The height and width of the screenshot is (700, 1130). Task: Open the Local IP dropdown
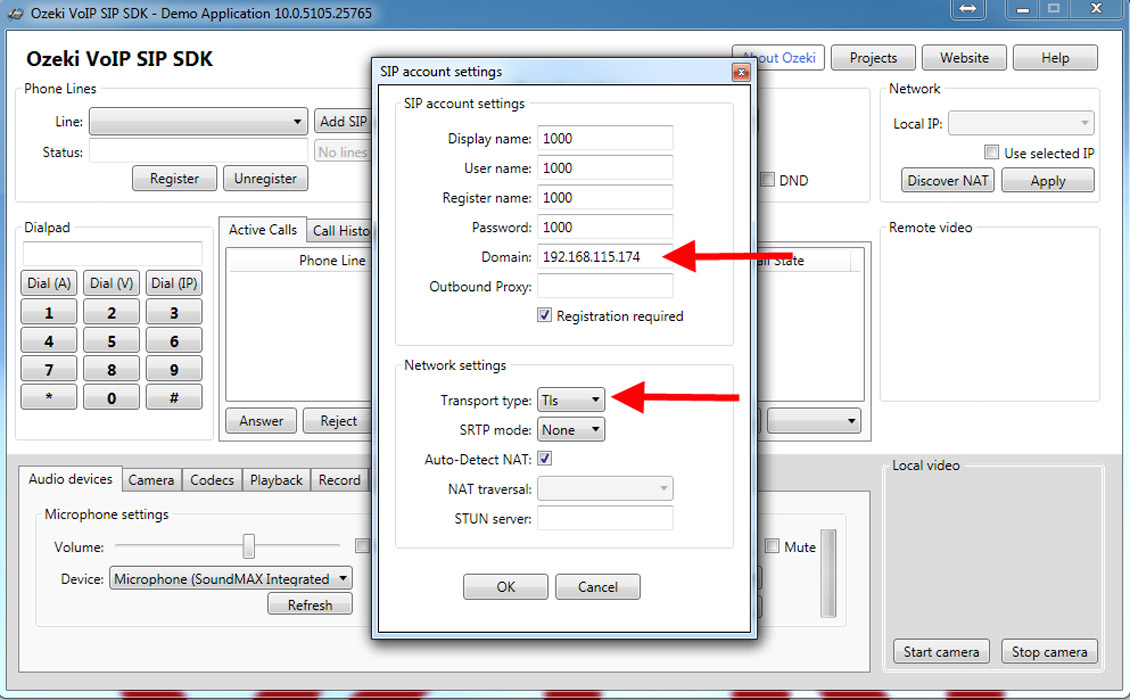click(x=1020, y=123)
